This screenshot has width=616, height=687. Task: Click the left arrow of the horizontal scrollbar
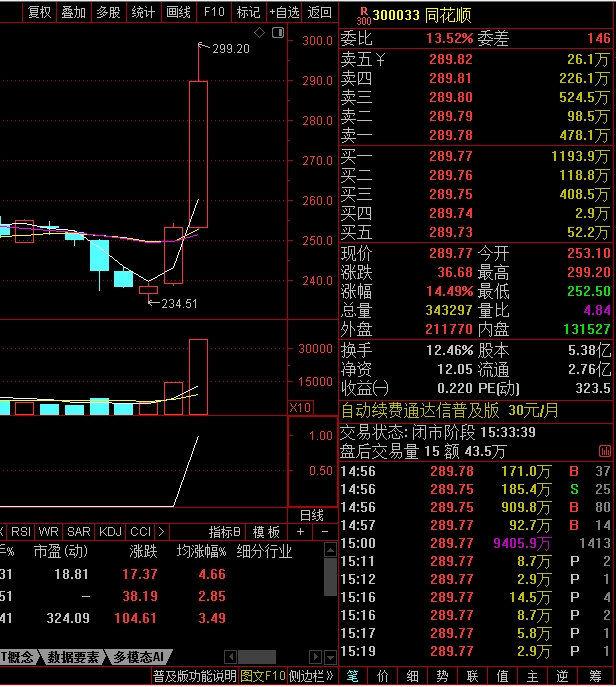pyautogui.click(x=230, y=657)
